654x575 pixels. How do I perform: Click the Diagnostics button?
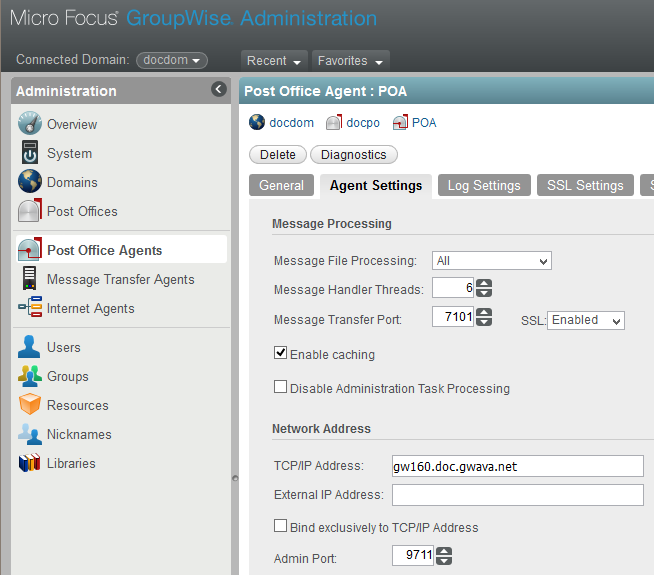click(x=354, y=155)
